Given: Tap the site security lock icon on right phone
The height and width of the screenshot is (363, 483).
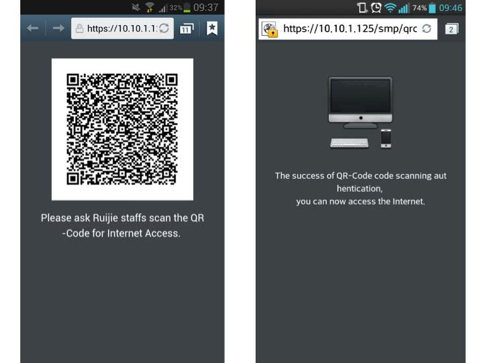Looking at the screenshot, I should (269, 29).
